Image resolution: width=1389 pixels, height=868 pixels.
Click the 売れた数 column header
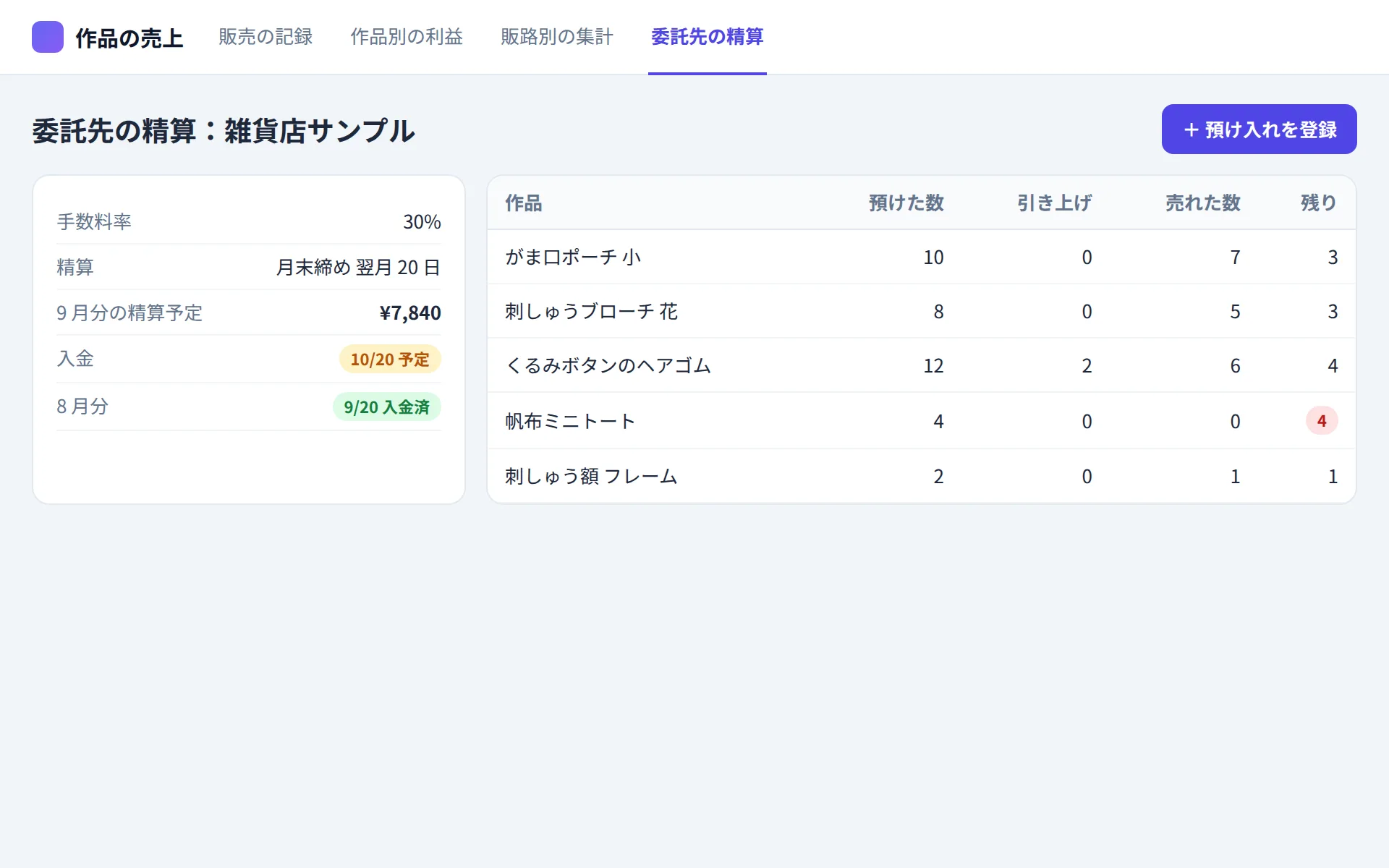(x=1203, y=203)
